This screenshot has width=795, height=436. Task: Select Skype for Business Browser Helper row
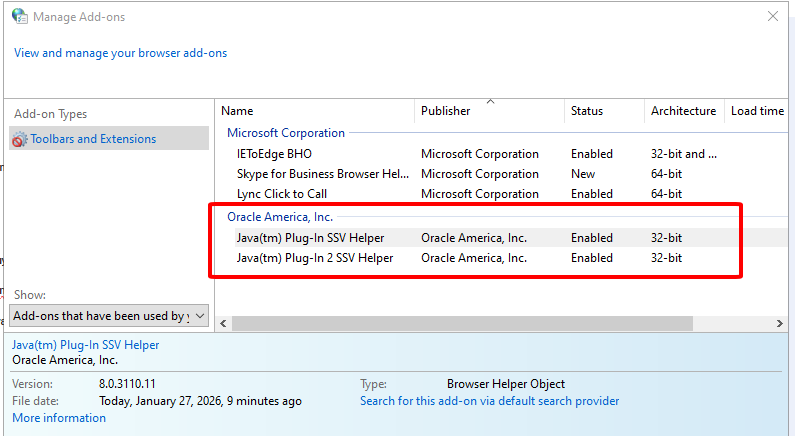[322, 174]
